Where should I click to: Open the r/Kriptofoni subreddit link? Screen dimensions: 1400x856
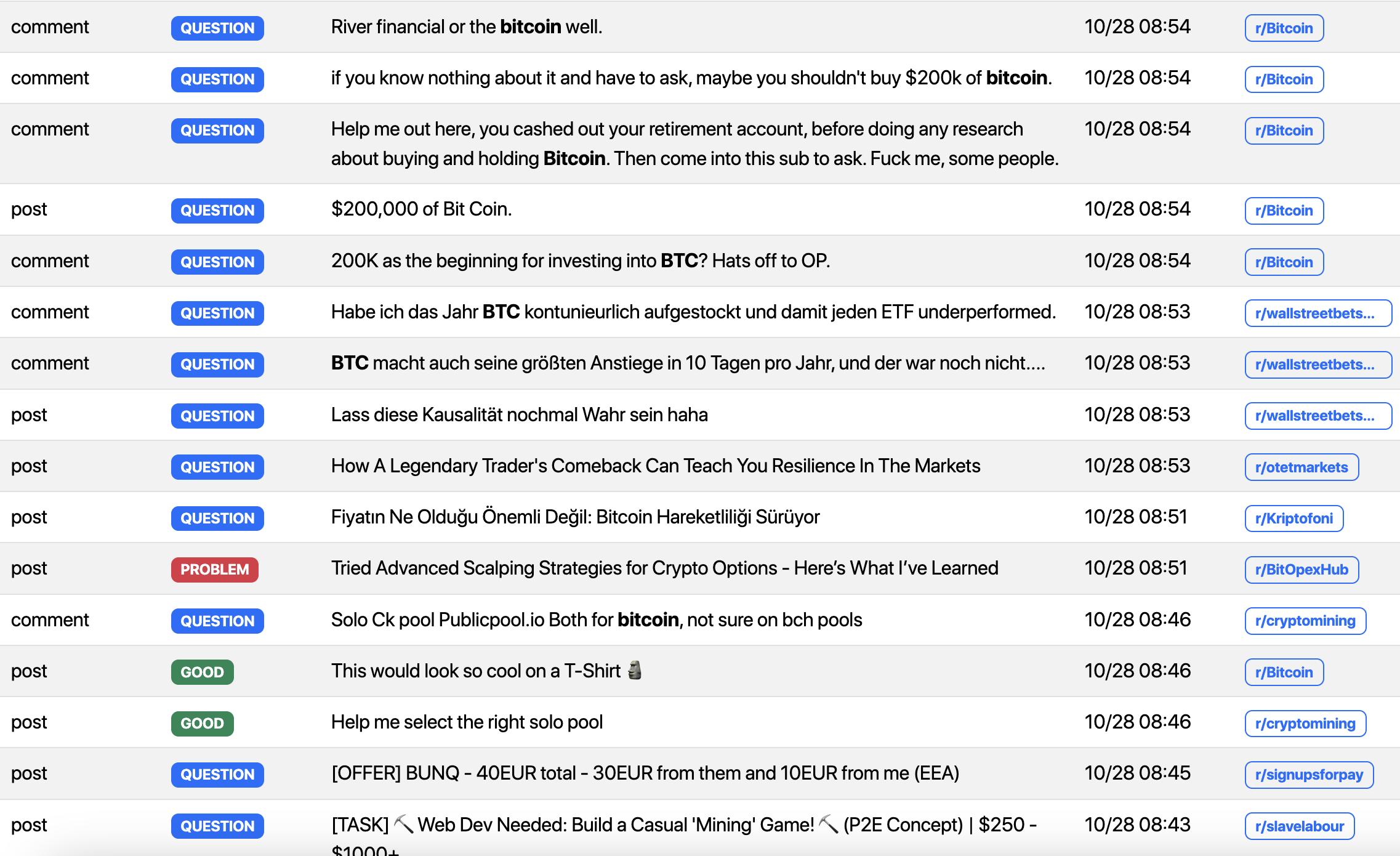(1293, 519)
